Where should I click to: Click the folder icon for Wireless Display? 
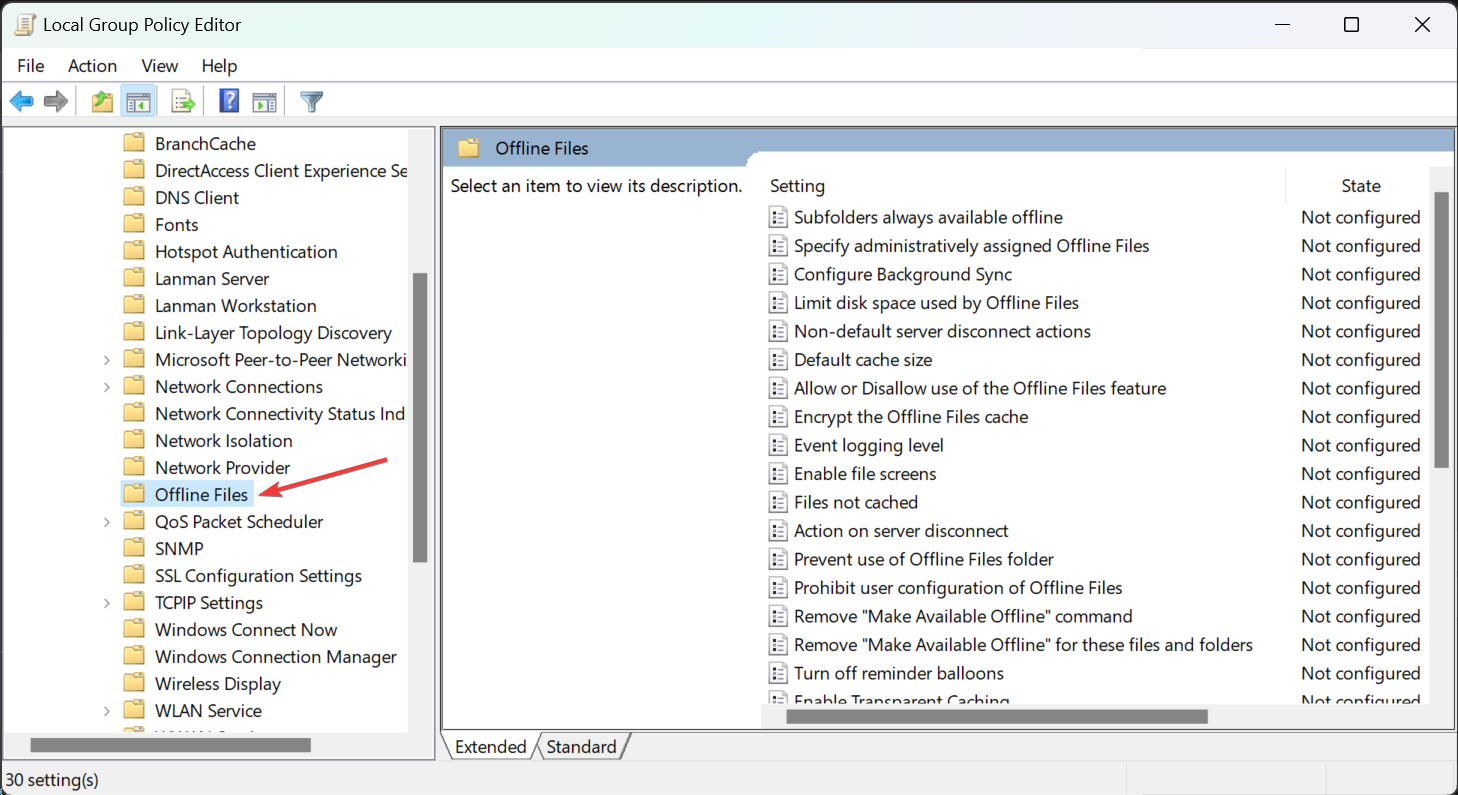coord(134,683)
